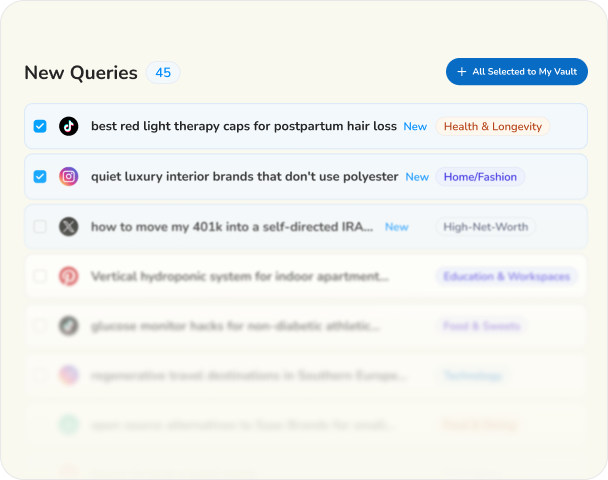
Task: Add all selected queries to My Vault
Action: (x=516, y=72)
